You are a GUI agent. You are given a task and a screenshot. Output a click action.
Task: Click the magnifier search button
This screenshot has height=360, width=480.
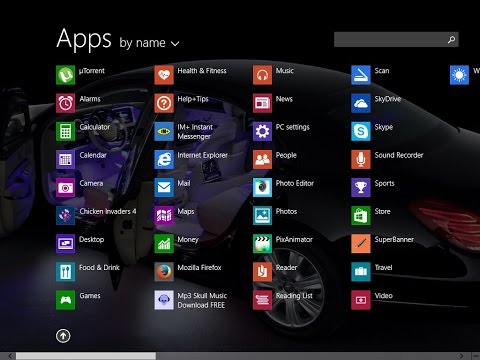[x=452, y=39]
